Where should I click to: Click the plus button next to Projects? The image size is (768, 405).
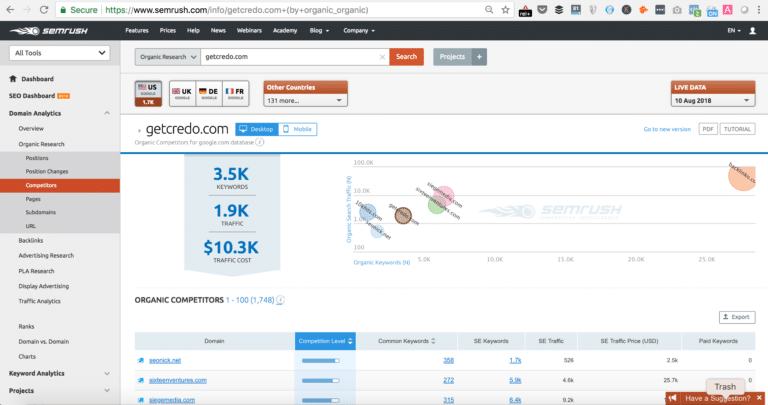click(x=480, y=57)
